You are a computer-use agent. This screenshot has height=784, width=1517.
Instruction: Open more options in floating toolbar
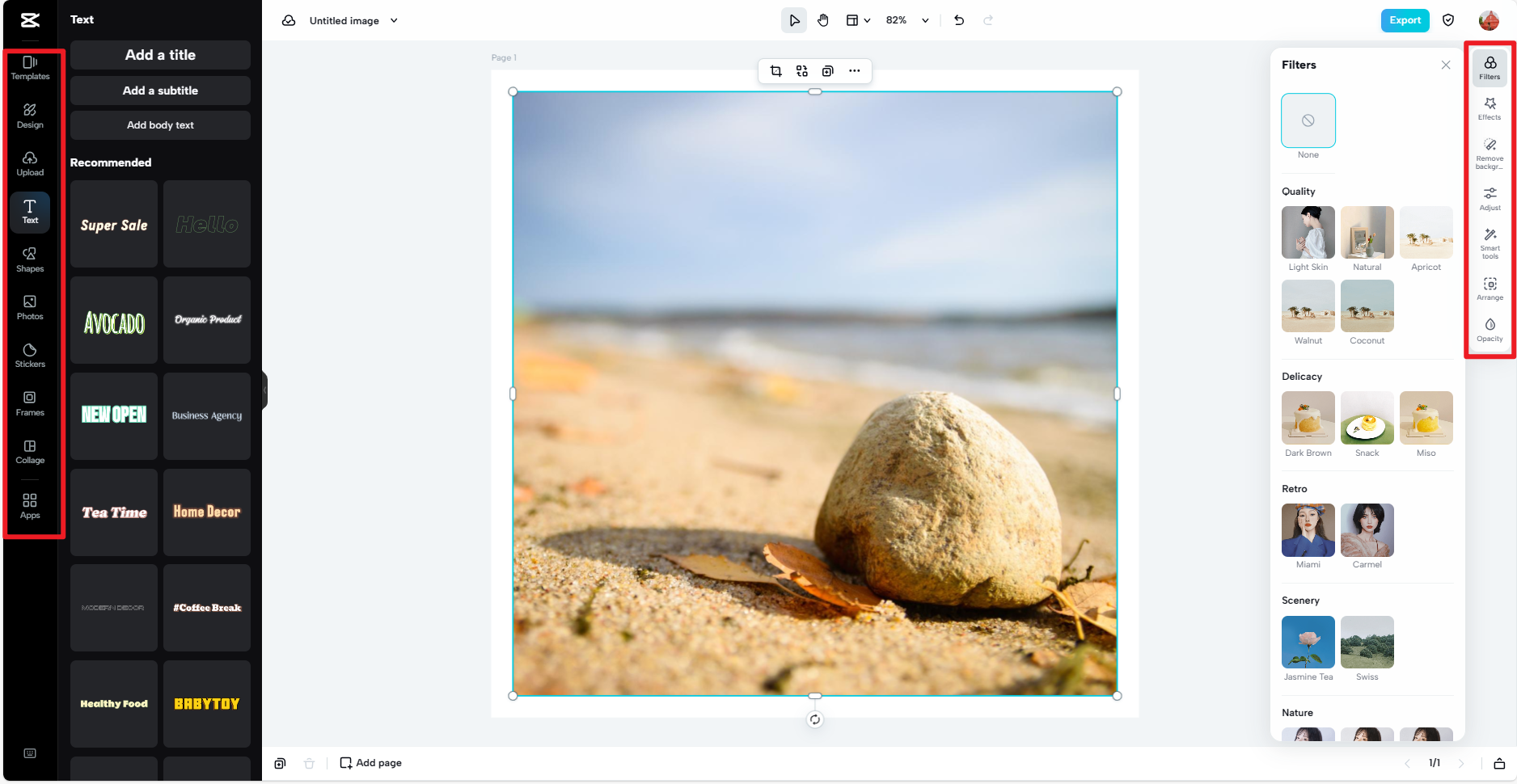click(854, 71)
